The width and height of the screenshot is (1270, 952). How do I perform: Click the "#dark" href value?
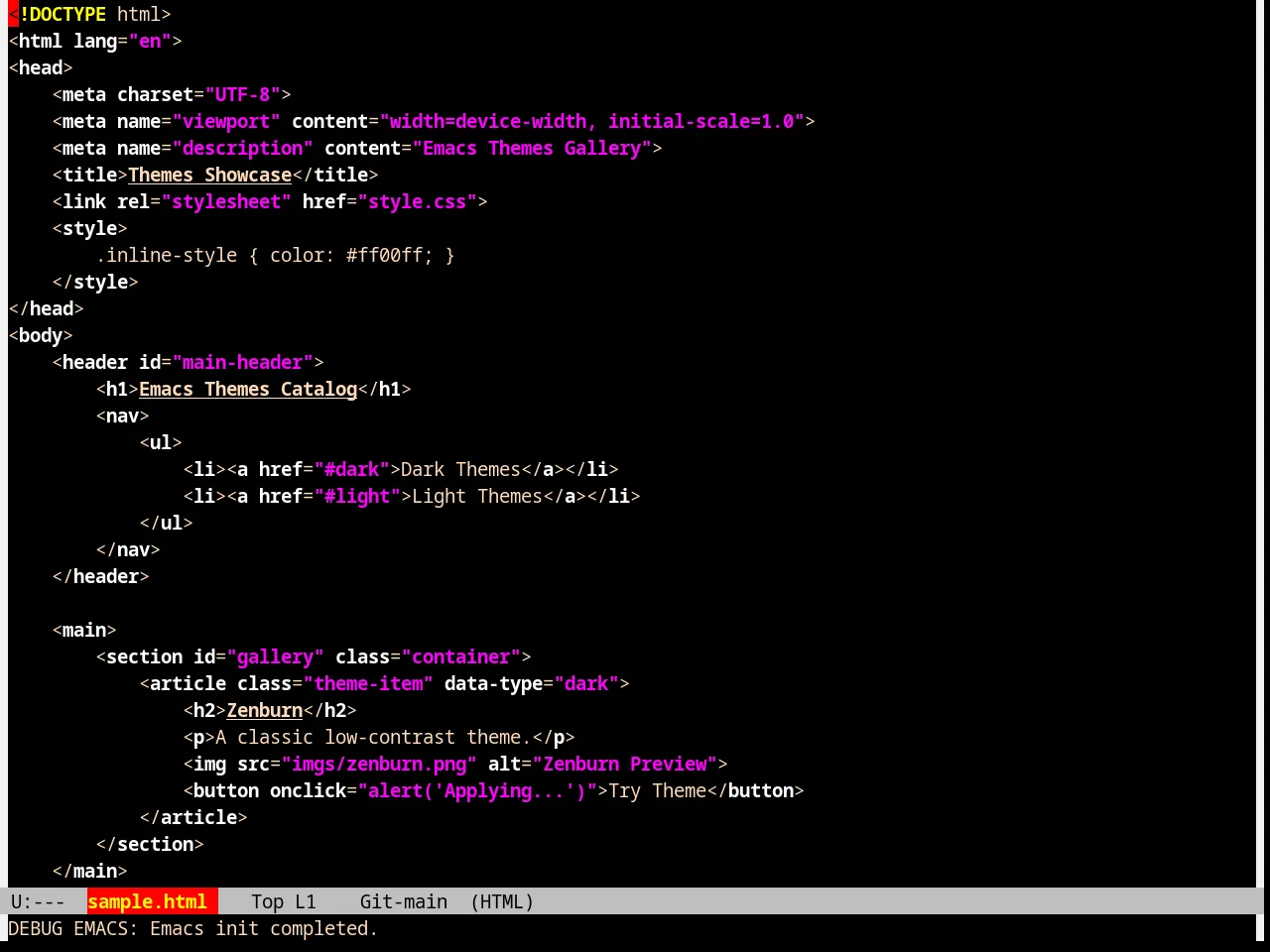(351, 469)
